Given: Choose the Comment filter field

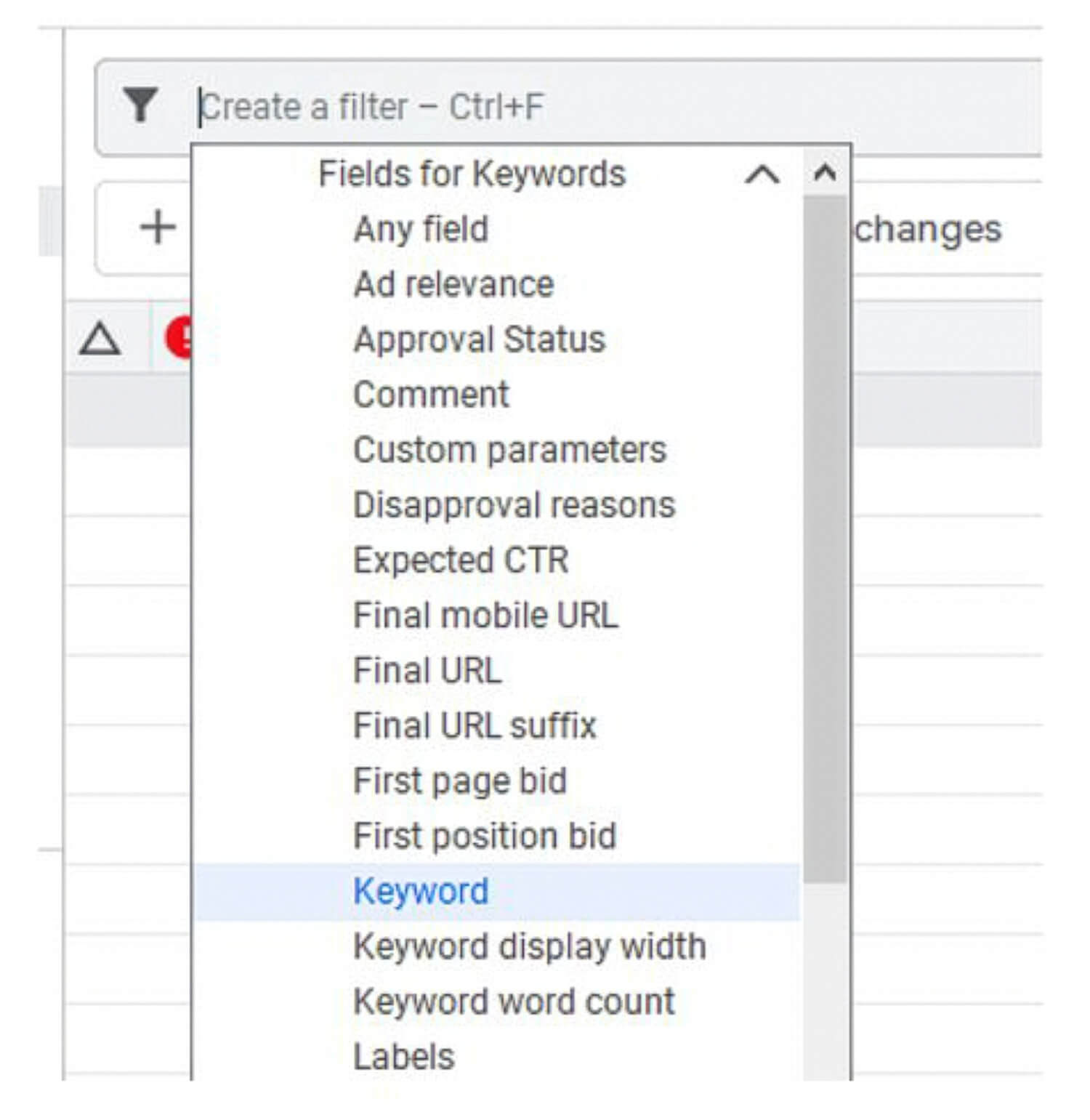Looking at the screenshot, I should coord(431,395).
